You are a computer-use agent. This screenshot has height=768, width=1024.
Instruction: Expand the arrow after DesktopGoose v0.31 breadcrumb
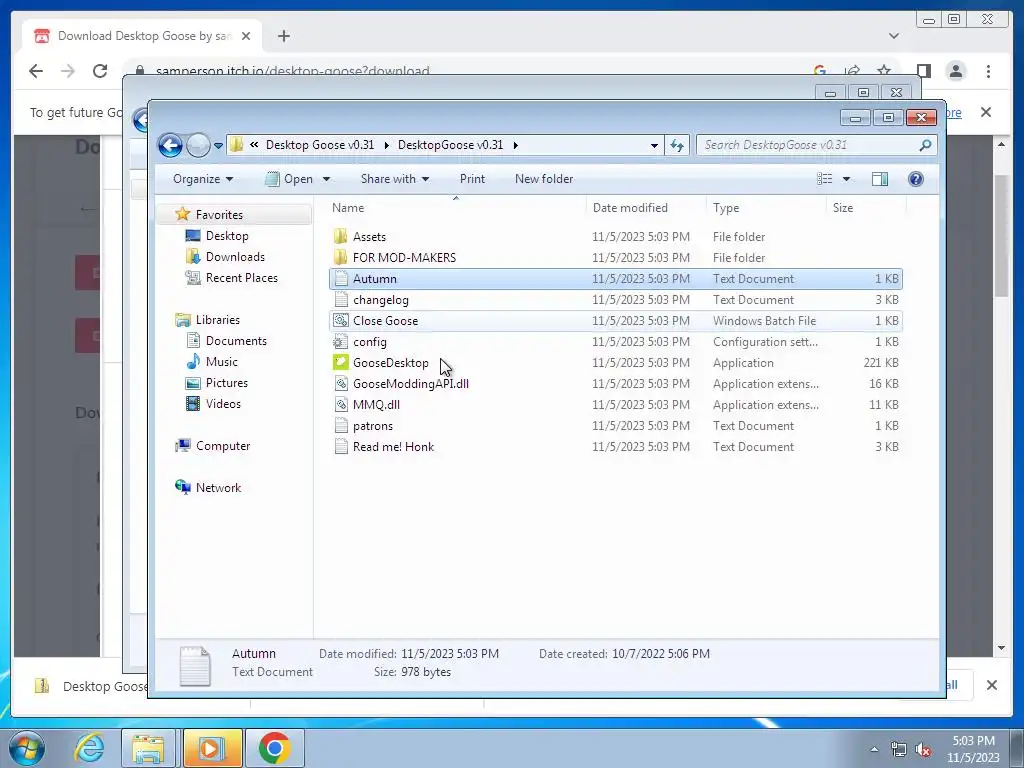tap(515, 145)
